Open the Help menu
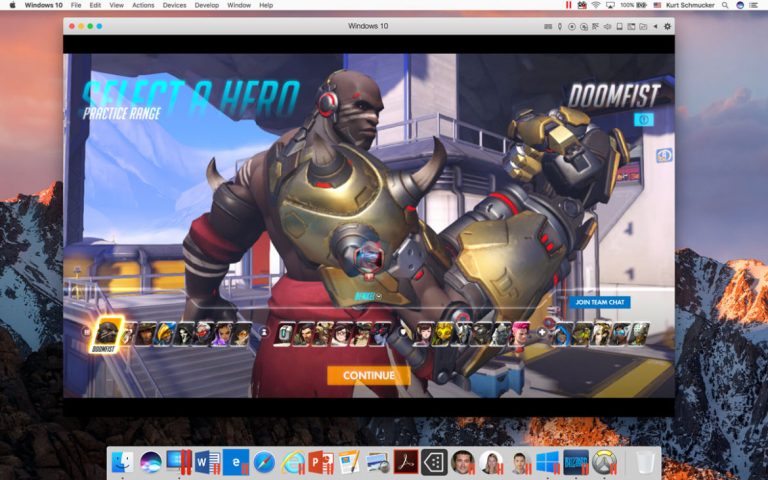This screenshot has width=768, height=480. coord(266,5)
